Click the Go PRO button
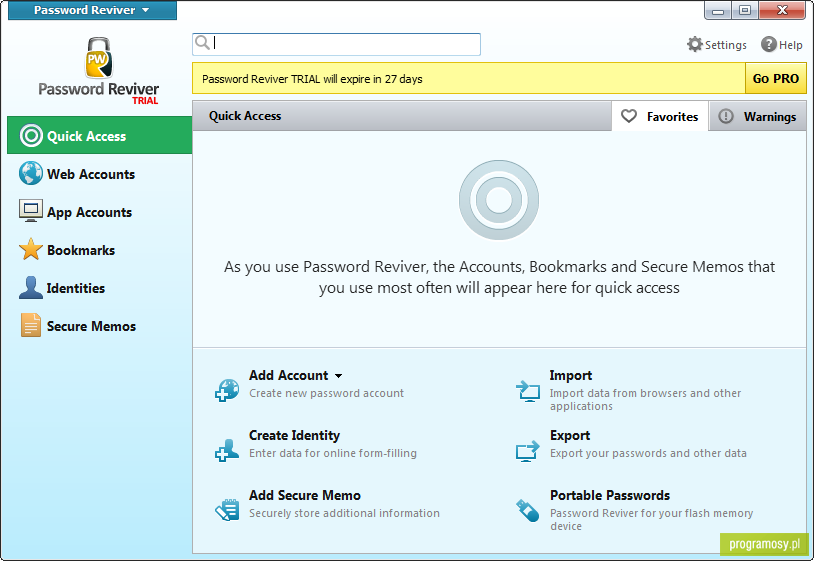 coord(775,79)
